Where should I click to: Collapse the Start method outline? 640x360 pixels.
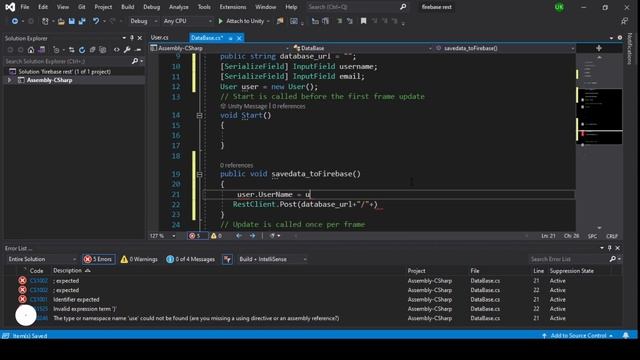coord(199,116)
